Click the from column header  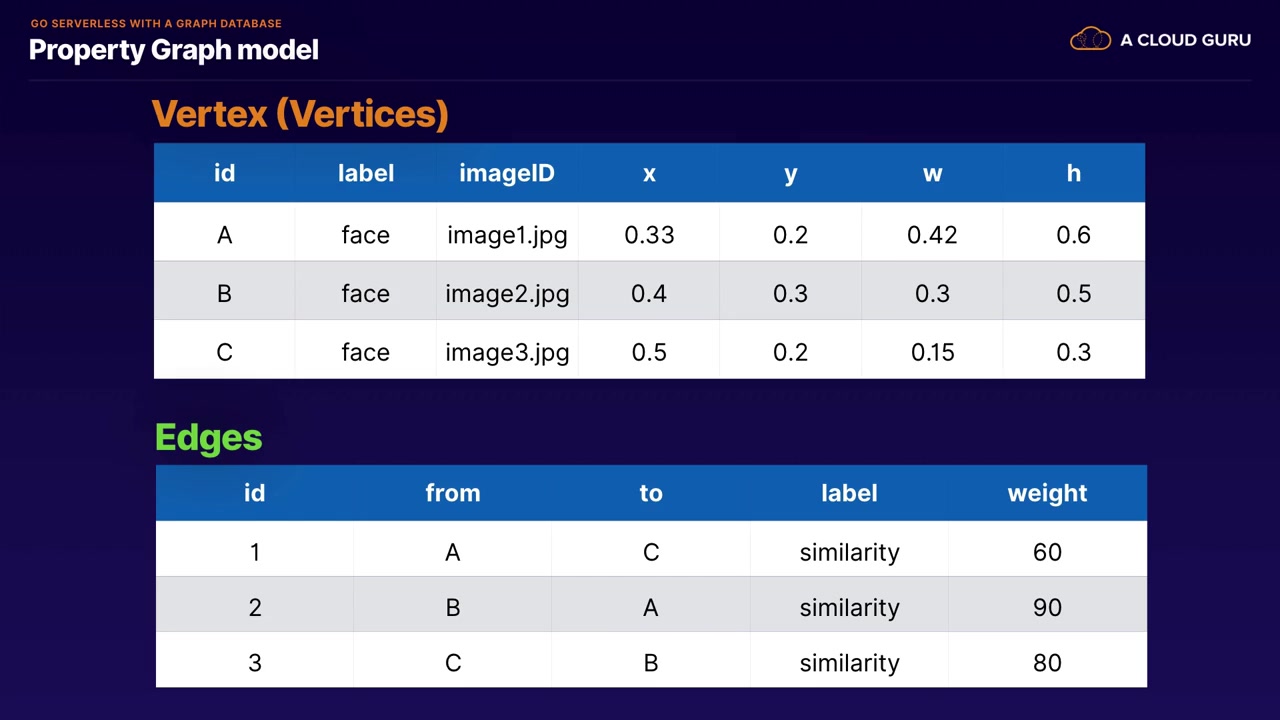(453, 493)
